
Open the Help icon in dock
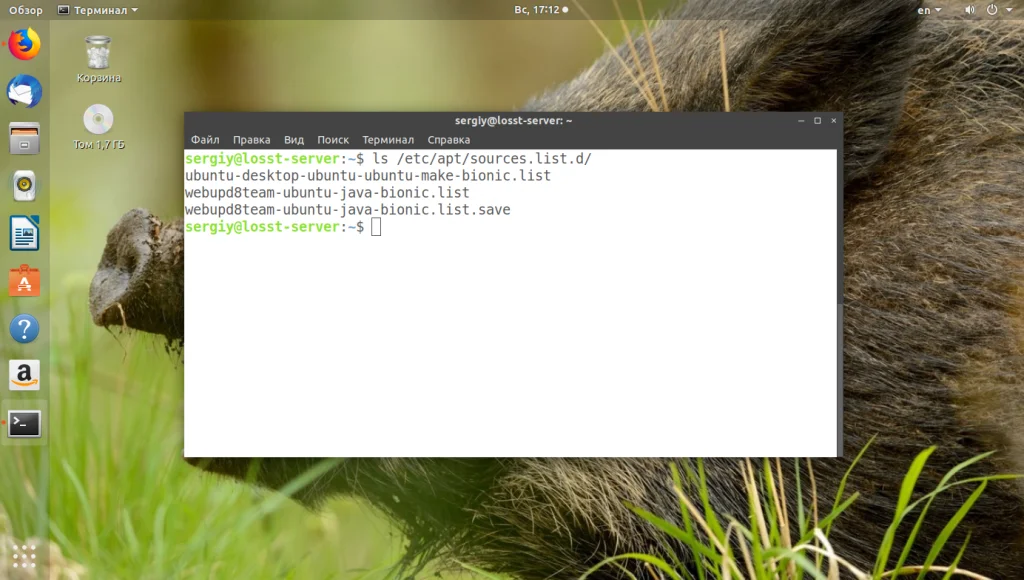point(24,329)
